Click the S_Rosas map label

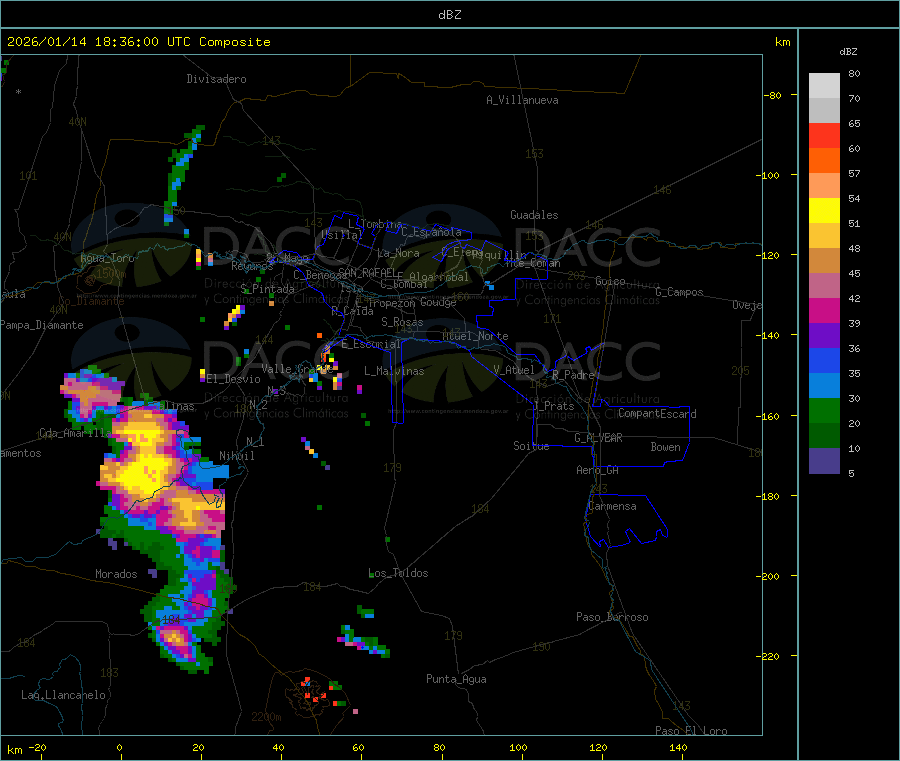(x=402, y=322)
